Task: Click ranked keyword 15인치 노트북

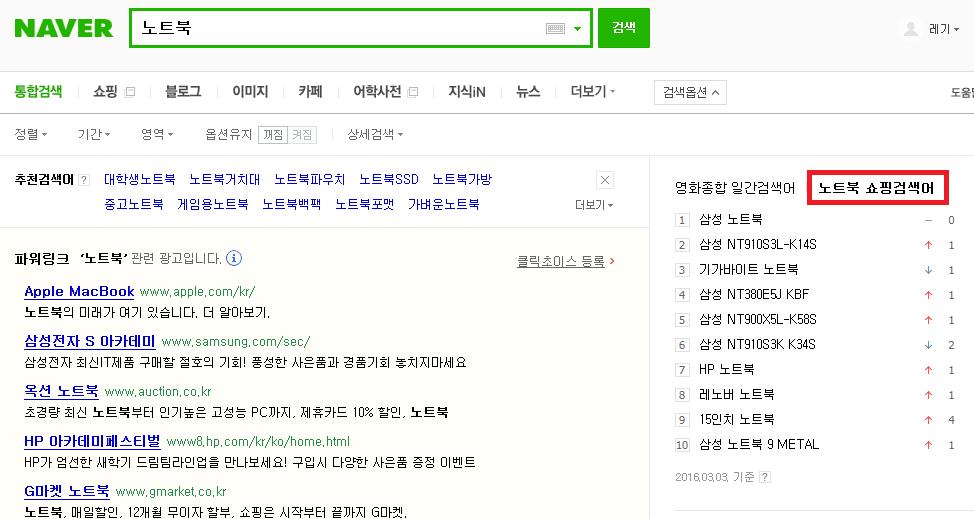Action: (736, 419)
